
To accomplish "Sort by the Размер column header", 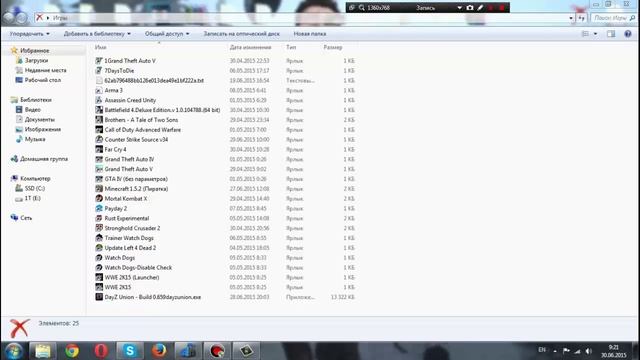I will click(333, 47).
